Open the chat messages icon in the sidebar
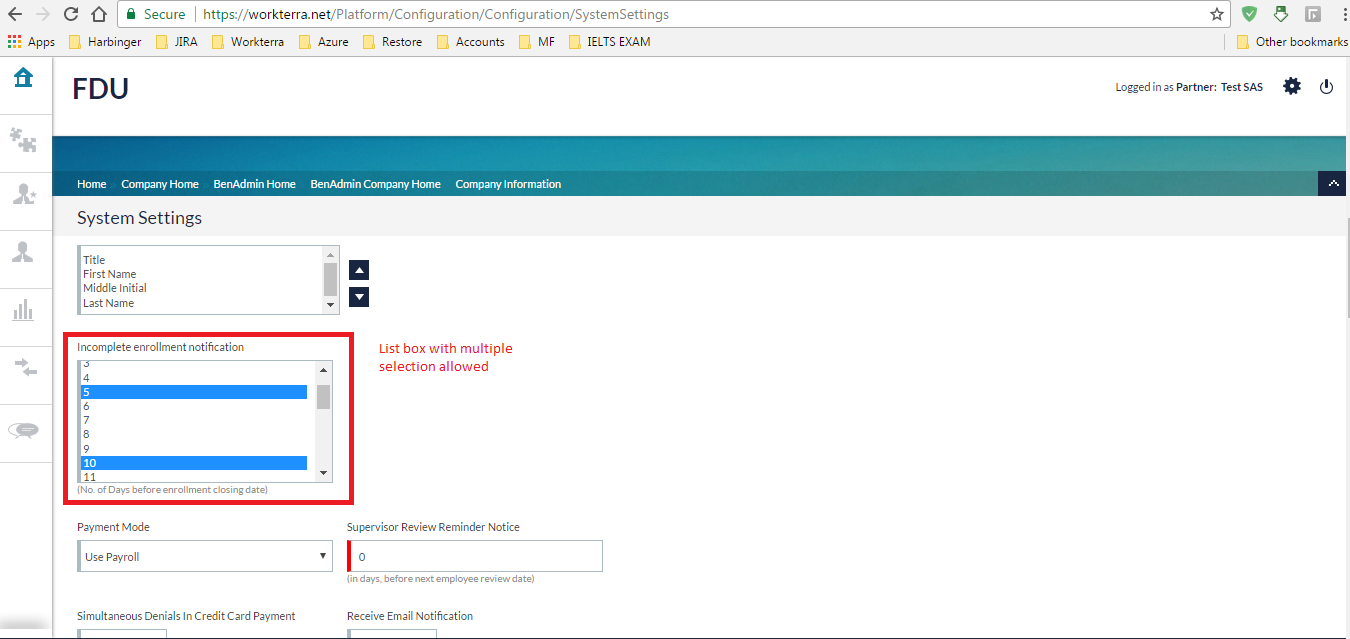 [24, 430]
